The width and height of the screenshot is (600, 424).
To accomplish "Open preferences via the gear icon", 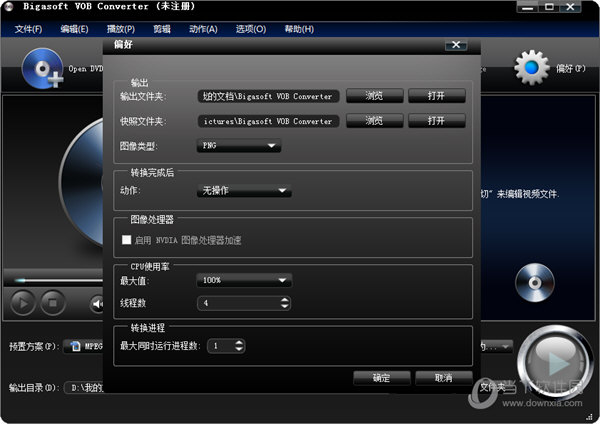I will 532,68.
